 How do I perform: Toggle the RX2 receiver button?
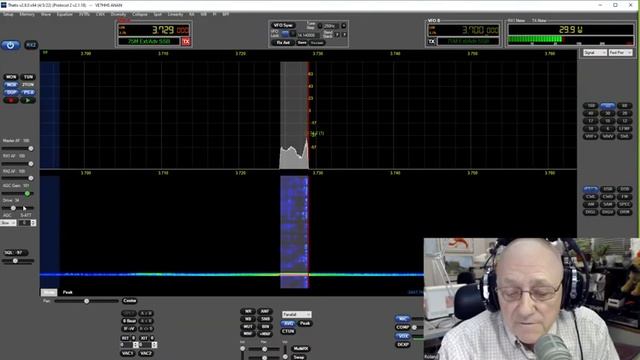coord(31,45)
